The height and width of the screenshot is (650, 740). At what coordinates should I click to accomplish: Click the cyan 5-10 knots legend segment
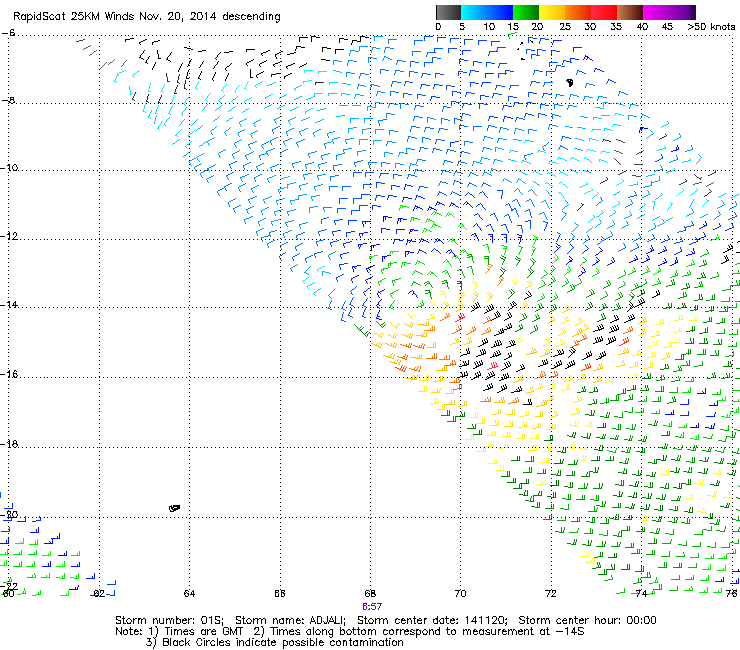pos(474,12)
